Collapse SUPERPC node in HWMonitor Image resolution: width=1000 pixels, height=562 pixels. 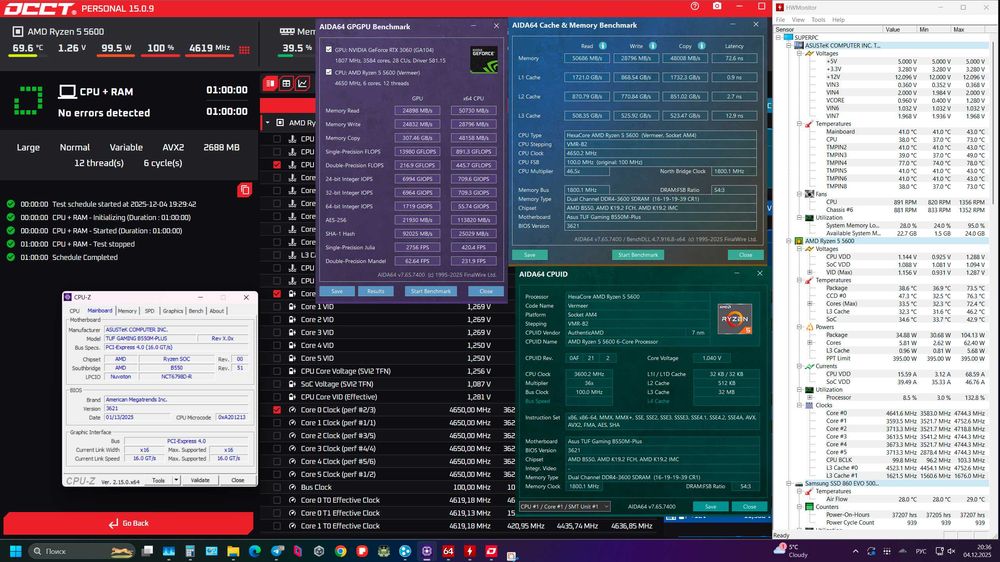click(779, 38)
